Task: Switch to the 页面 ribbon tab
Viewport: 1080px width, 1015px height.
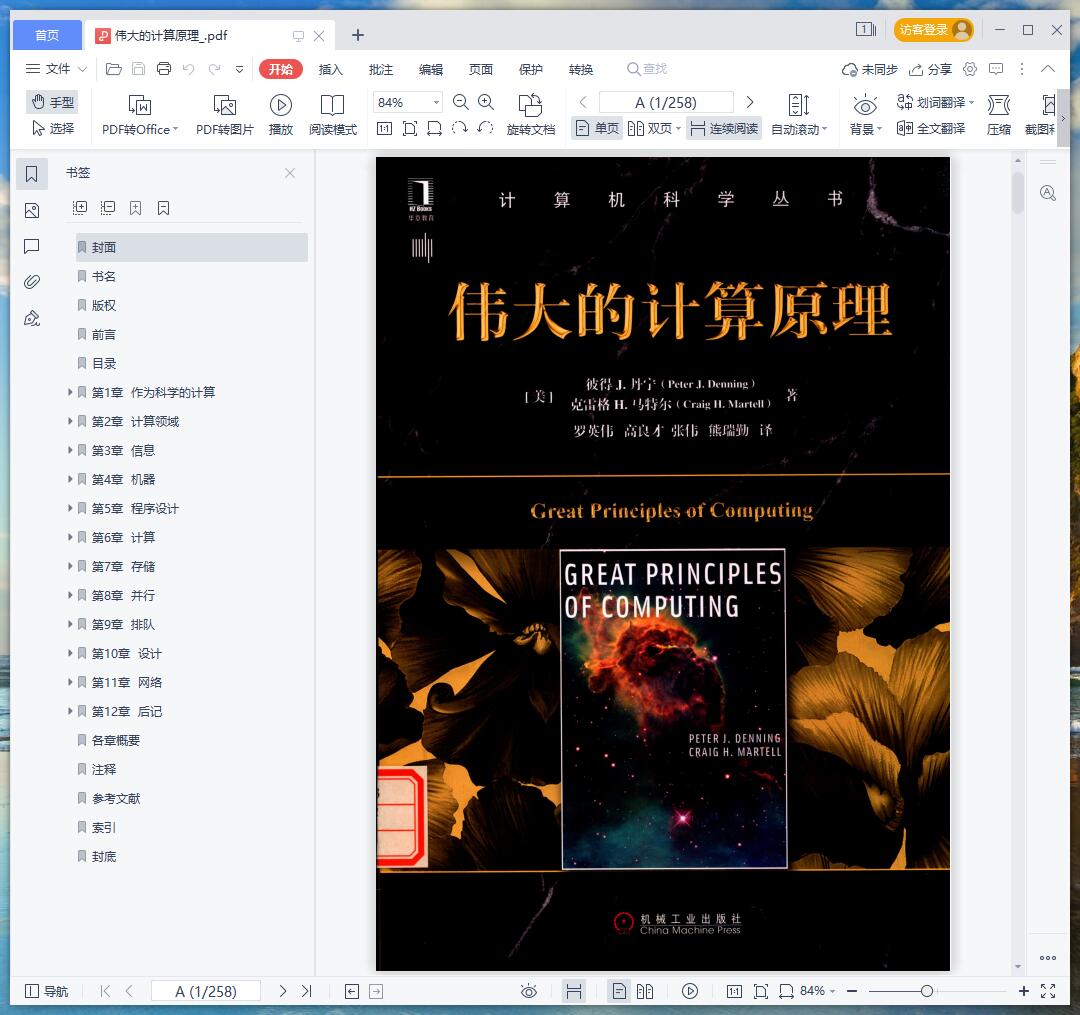Action: click(481, 70)
